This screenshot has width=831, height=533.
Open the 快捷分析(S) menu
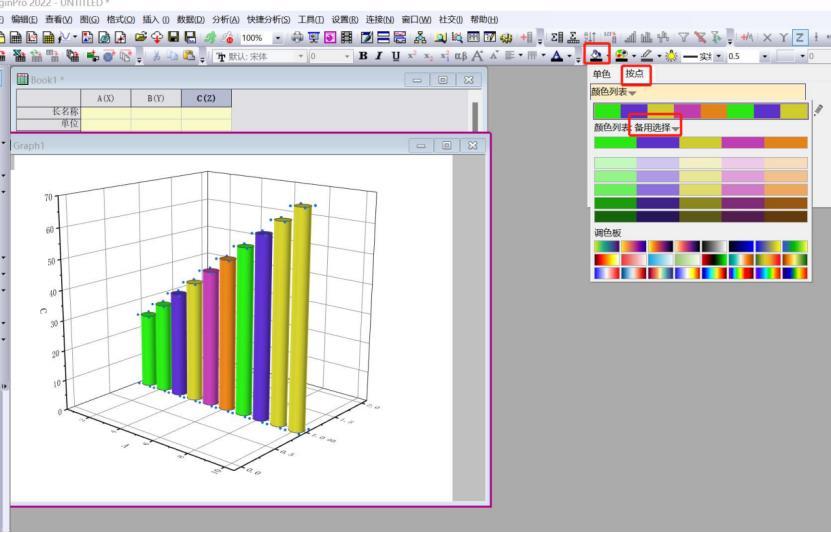[269, 20]
